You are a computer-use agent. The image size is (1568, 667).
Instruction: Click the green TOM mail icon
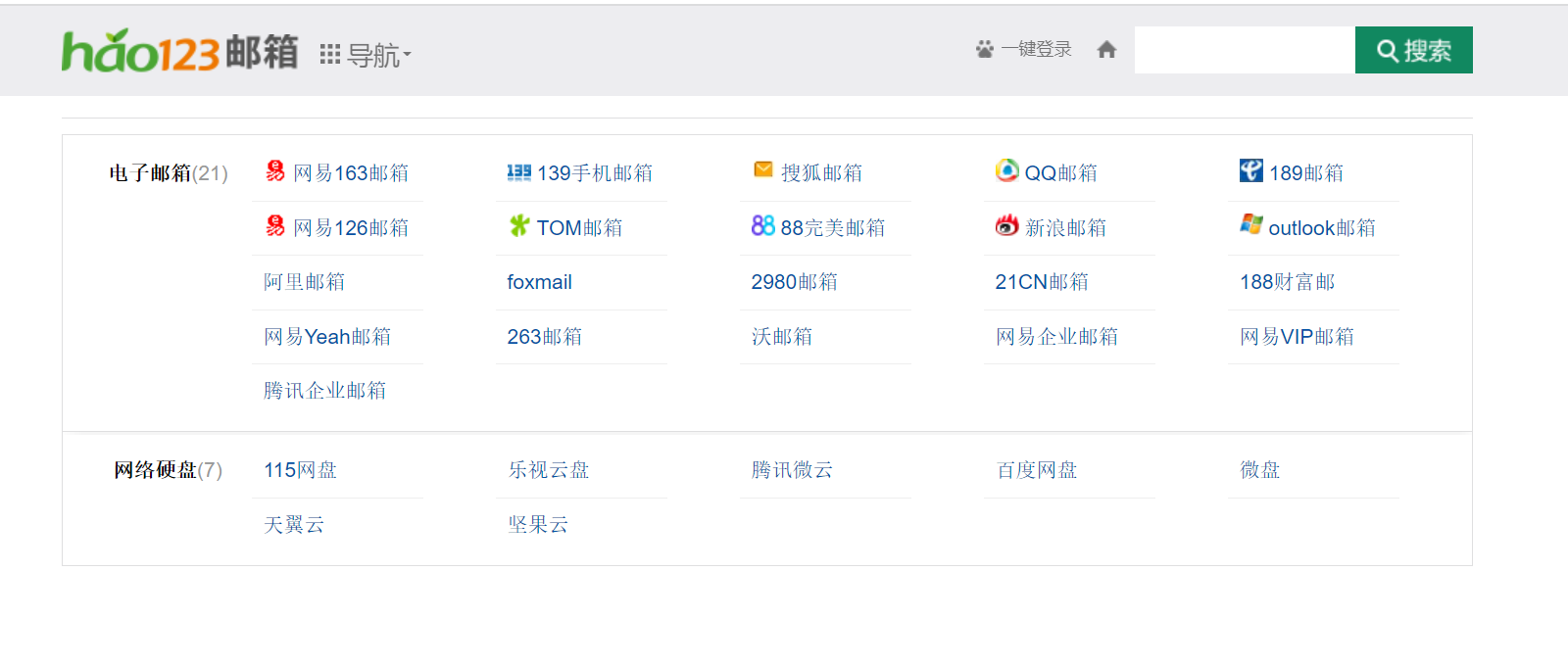pyautogui.click(x=518, y=226)
